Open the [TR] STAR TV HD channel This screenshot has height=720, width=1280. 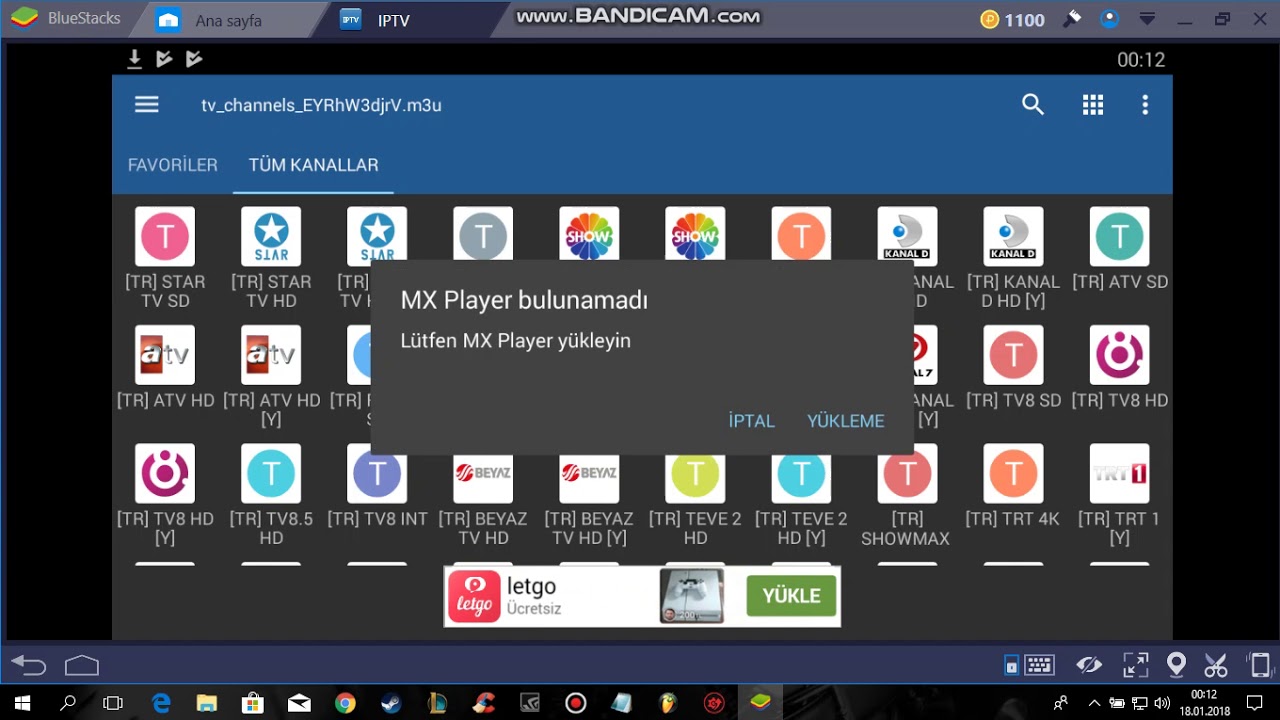coord(271,258)
